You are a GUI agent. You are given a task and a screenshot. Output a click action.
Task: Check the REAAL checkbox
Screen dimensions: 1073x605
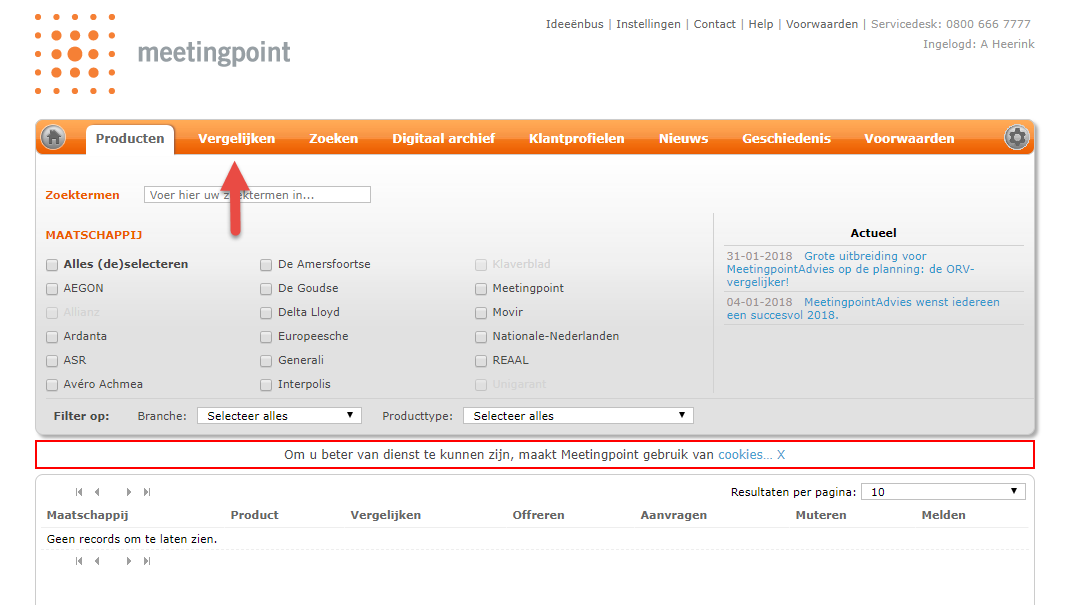tap(481, 361)
